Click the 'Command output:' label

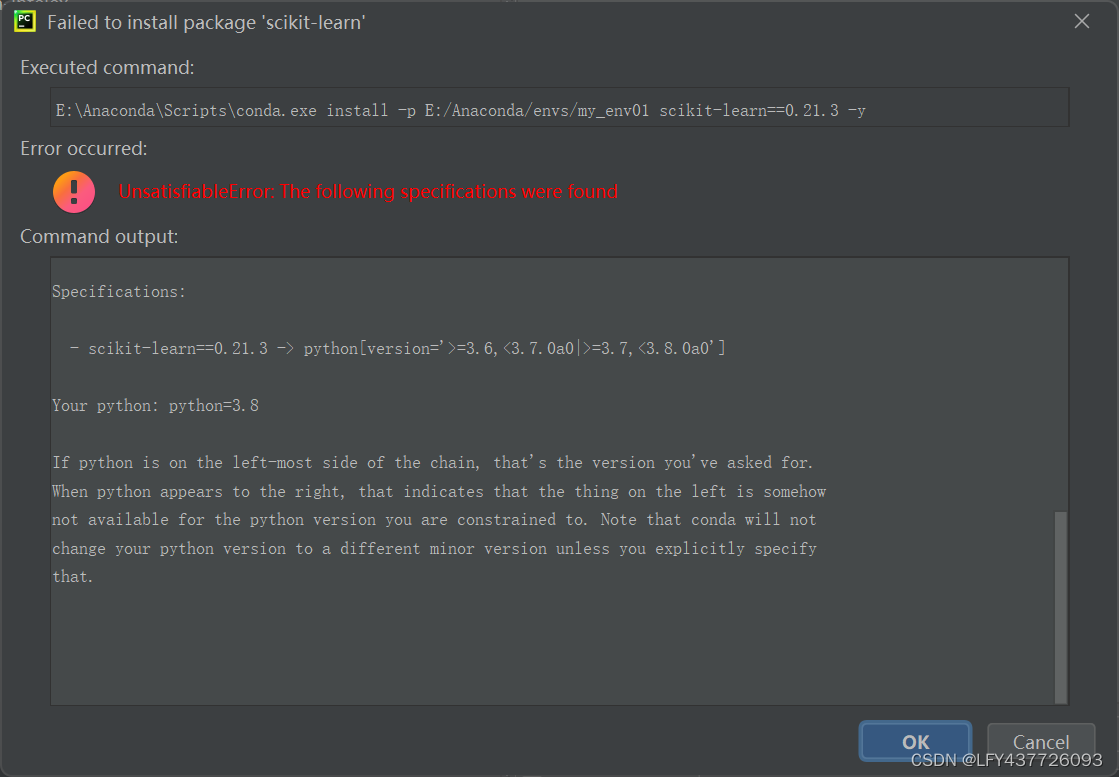point(99,237)
